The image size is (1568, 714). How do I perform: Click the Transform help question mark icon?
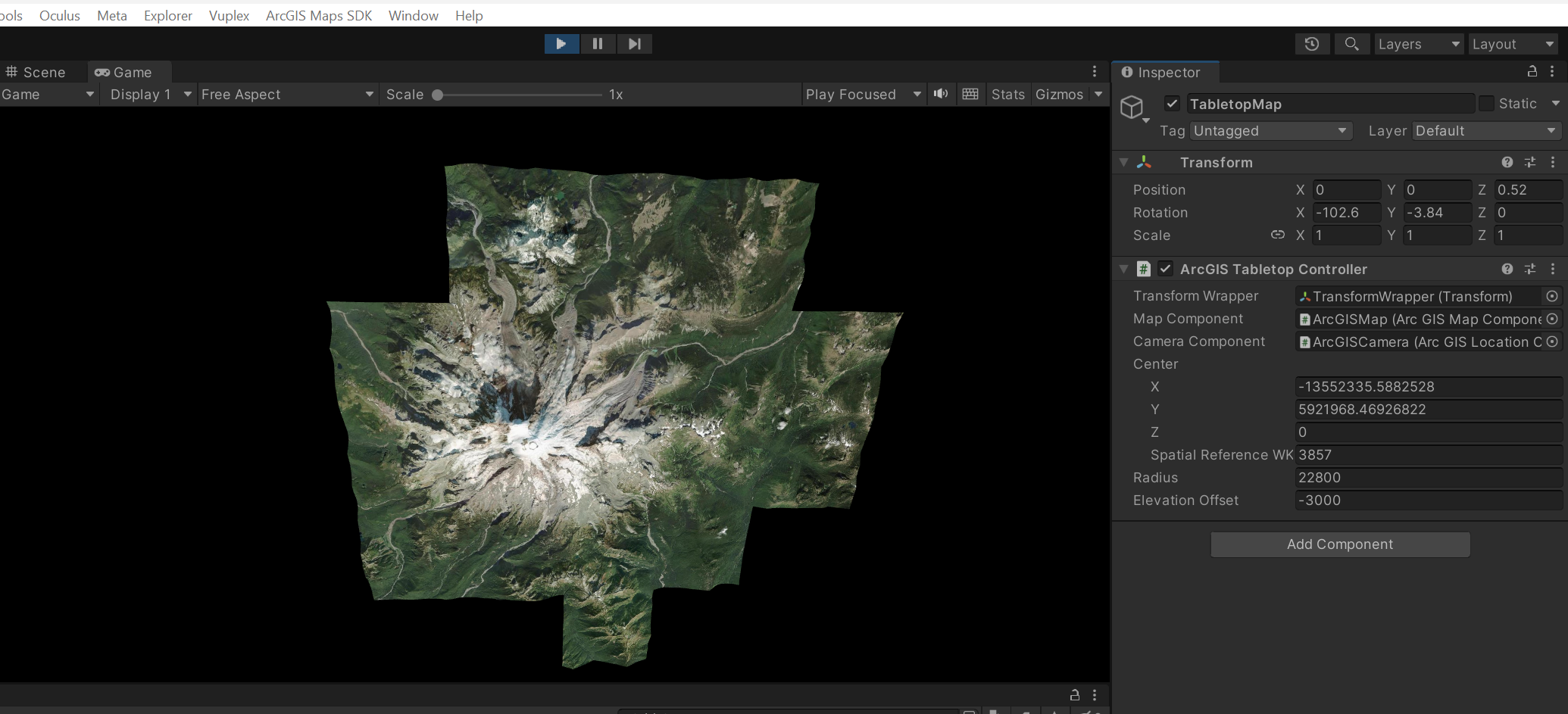(1507, 162)
